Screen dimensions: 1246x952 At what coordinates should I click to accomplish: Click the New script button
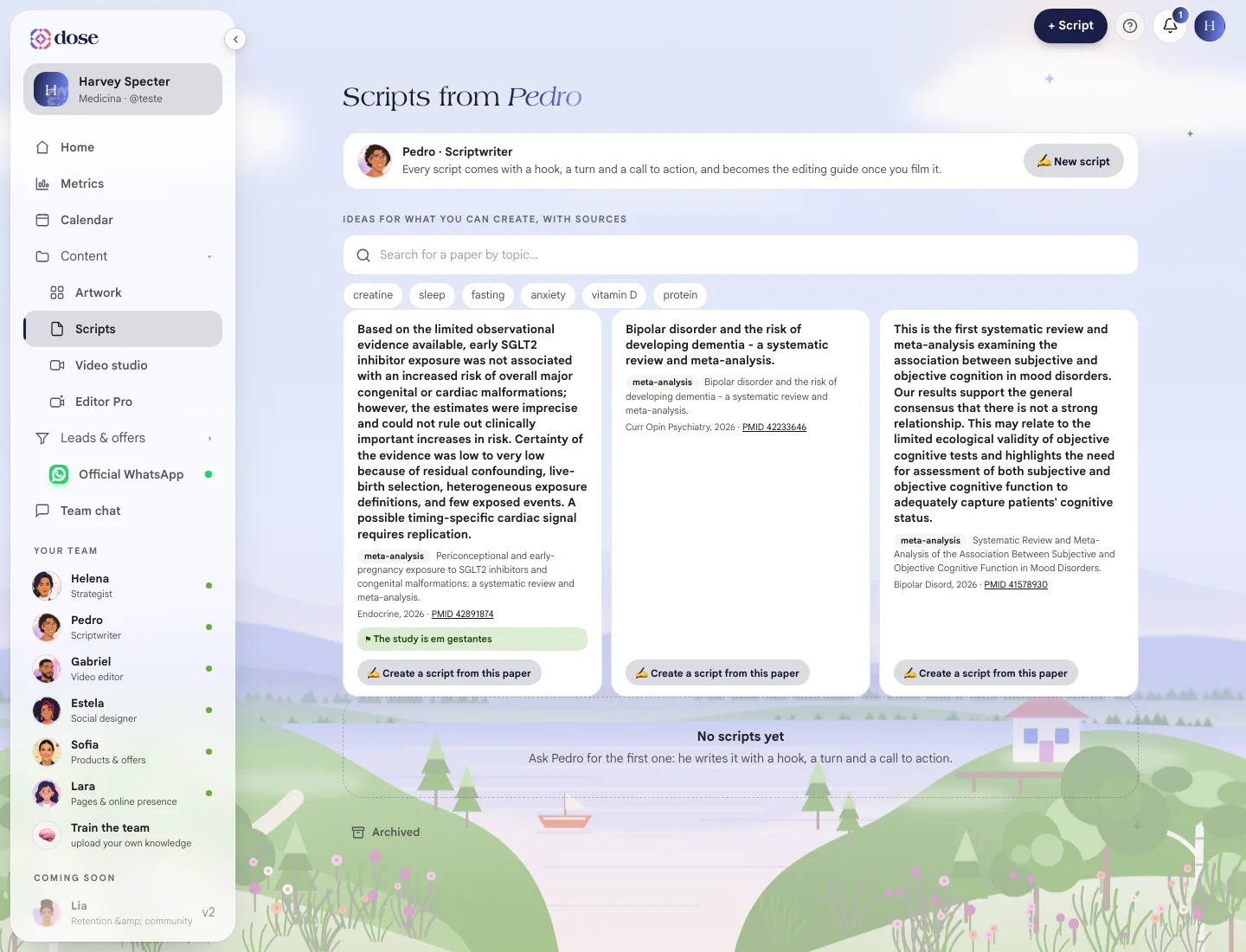[x=1073, y=161]
